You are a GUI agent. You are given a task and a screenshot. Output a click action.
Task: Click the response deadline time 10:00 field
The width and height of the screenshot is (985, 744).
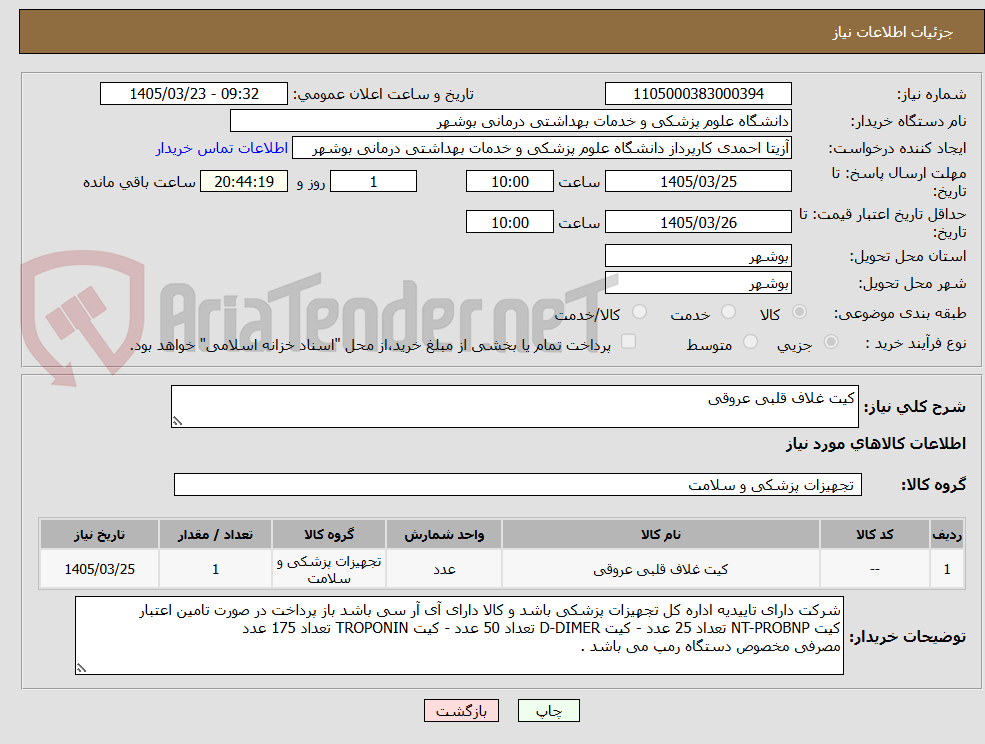509,182
